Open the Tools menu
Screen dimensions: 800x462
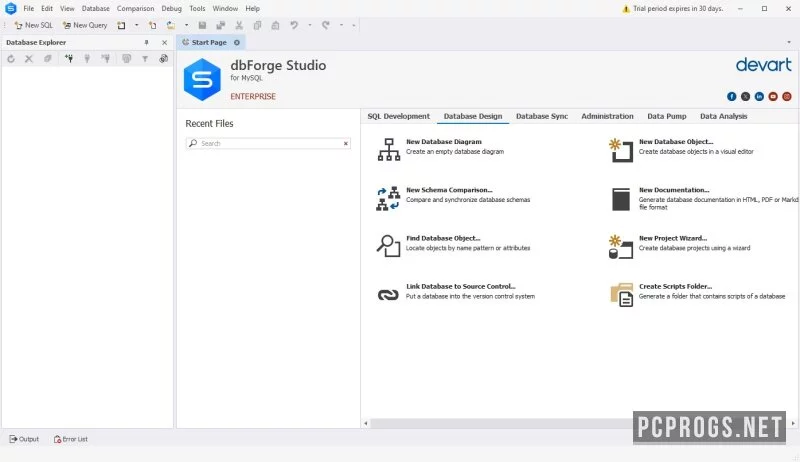pyautogui.click(x=197, y=9)
